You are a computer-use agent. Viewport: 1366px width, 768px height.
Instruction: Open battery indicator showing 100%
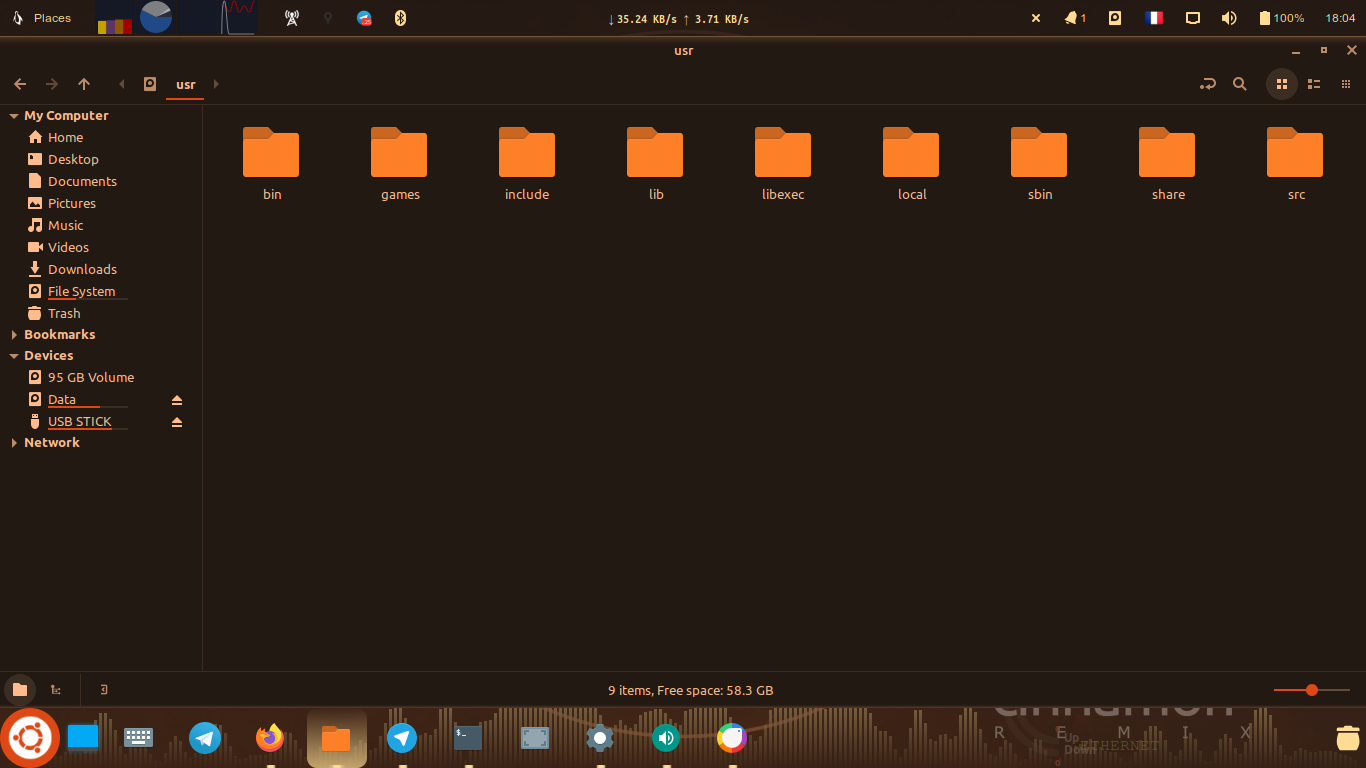[1281, 18]
